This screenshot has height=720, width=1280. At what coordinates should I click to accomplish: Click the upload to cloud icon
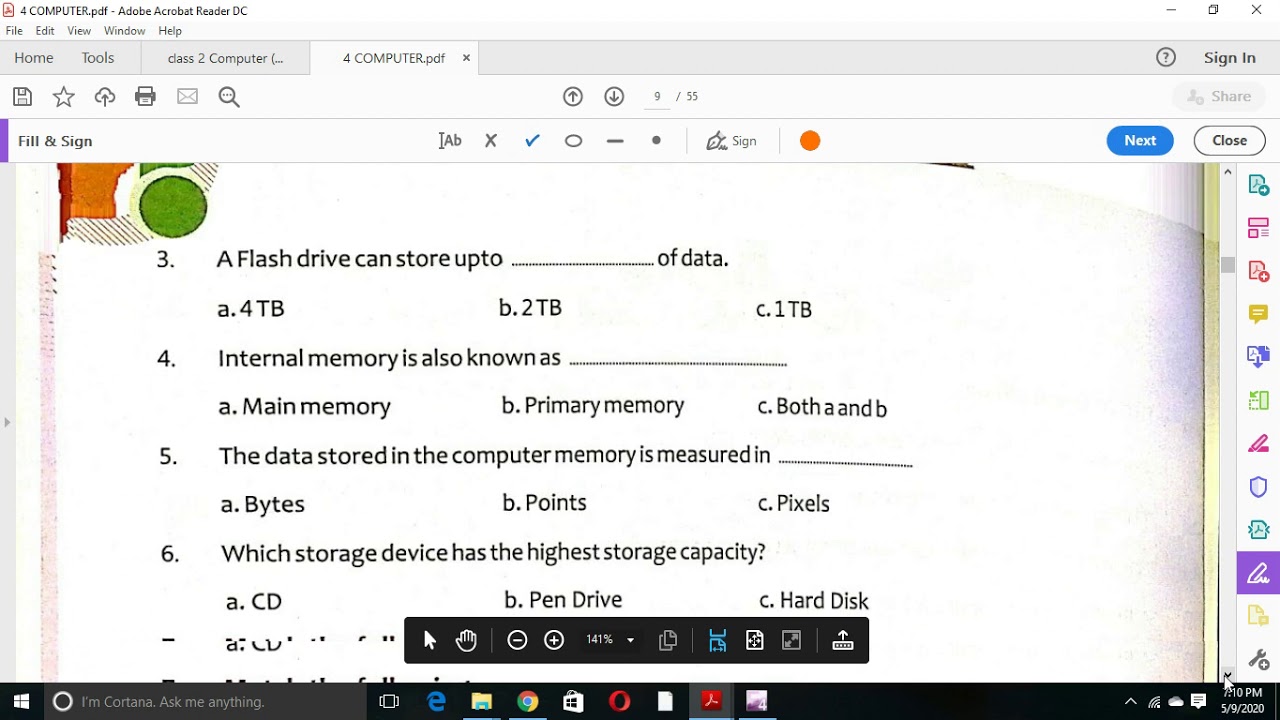click(105, 96)
